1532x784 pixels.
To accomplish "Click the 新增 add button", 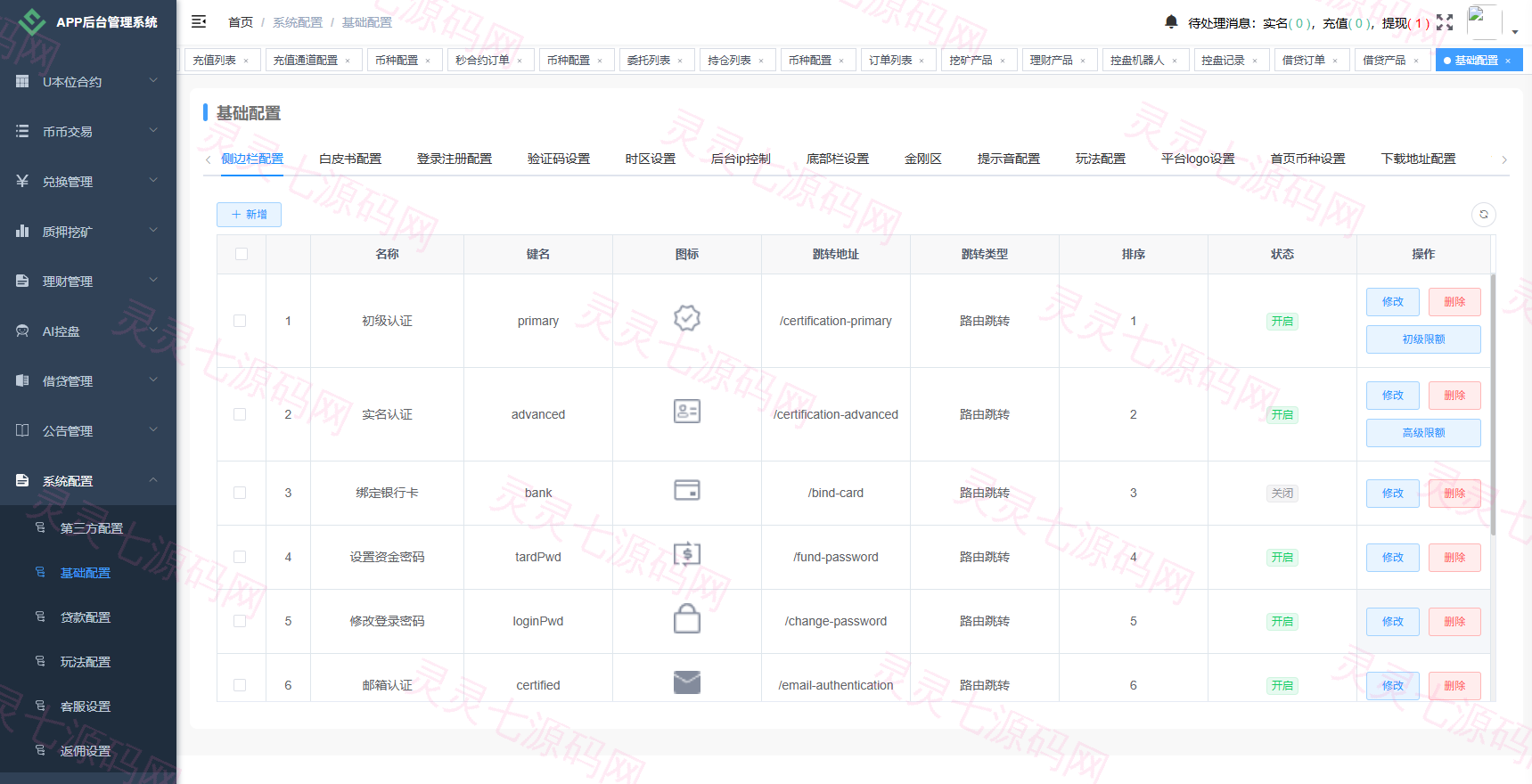I will [249, 215].
